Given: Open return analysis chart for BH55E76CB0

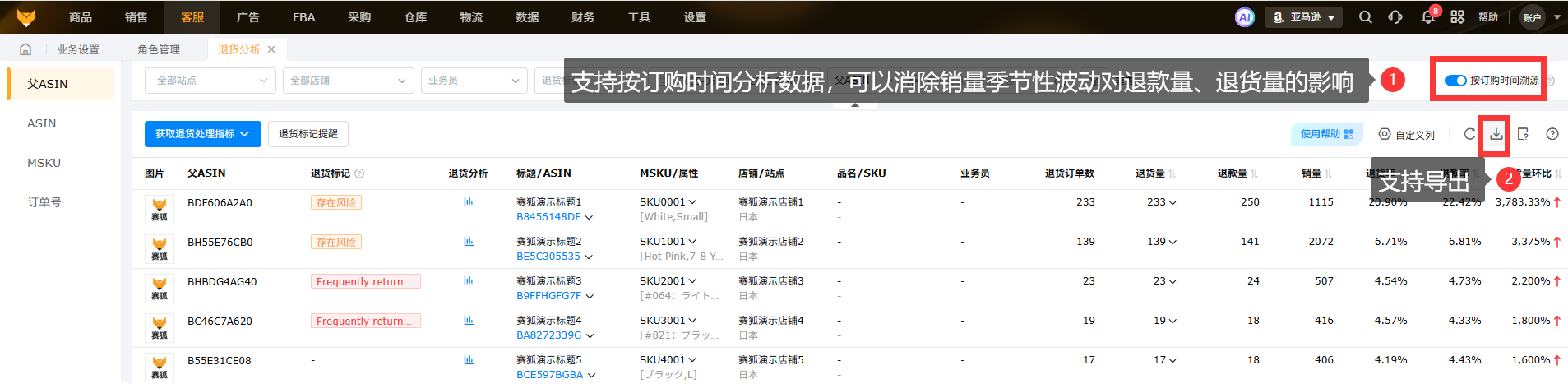Looking at the screenshot, I should (469, 242).
